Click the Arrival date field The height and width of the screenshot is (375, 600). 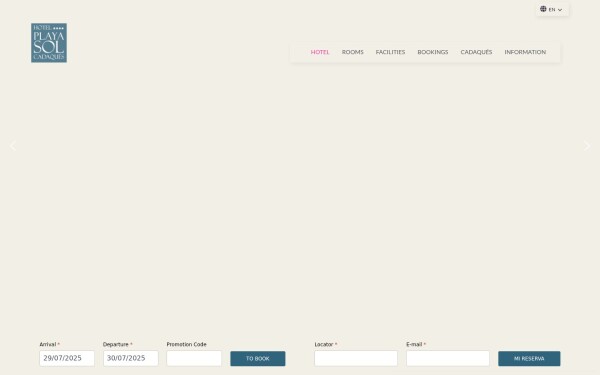pyautogui.click(x=67, y=359)
